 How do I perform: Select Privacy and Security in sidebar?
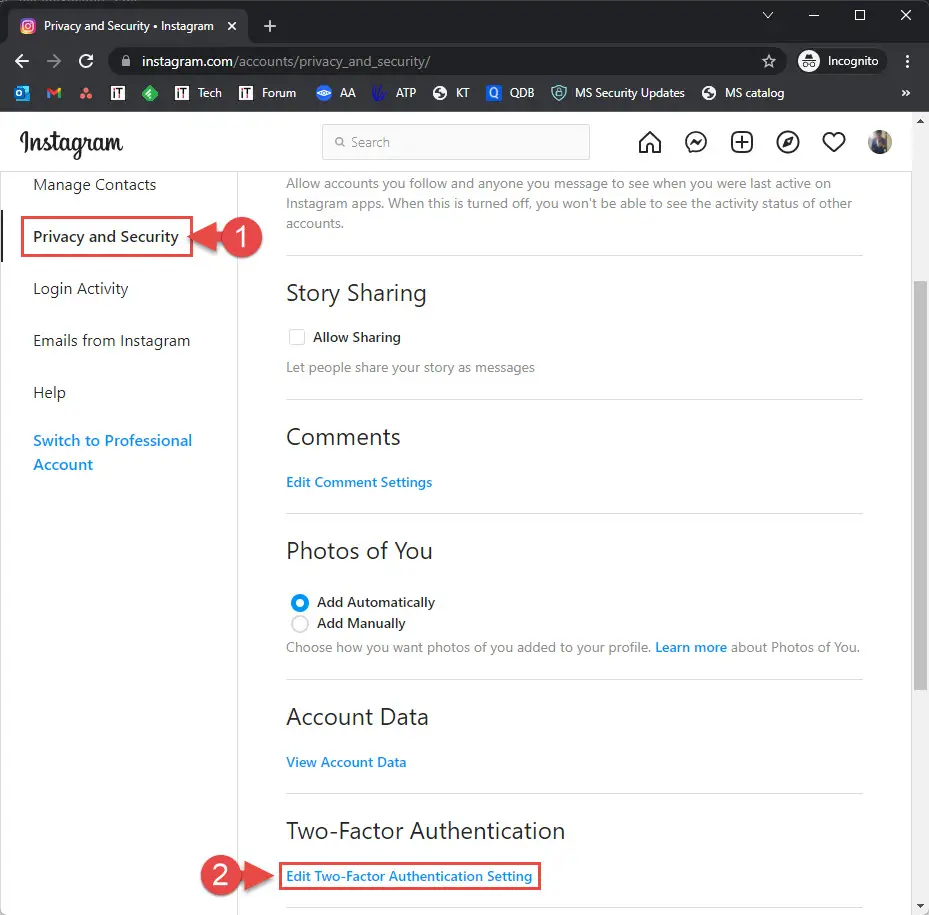[106, 236]
